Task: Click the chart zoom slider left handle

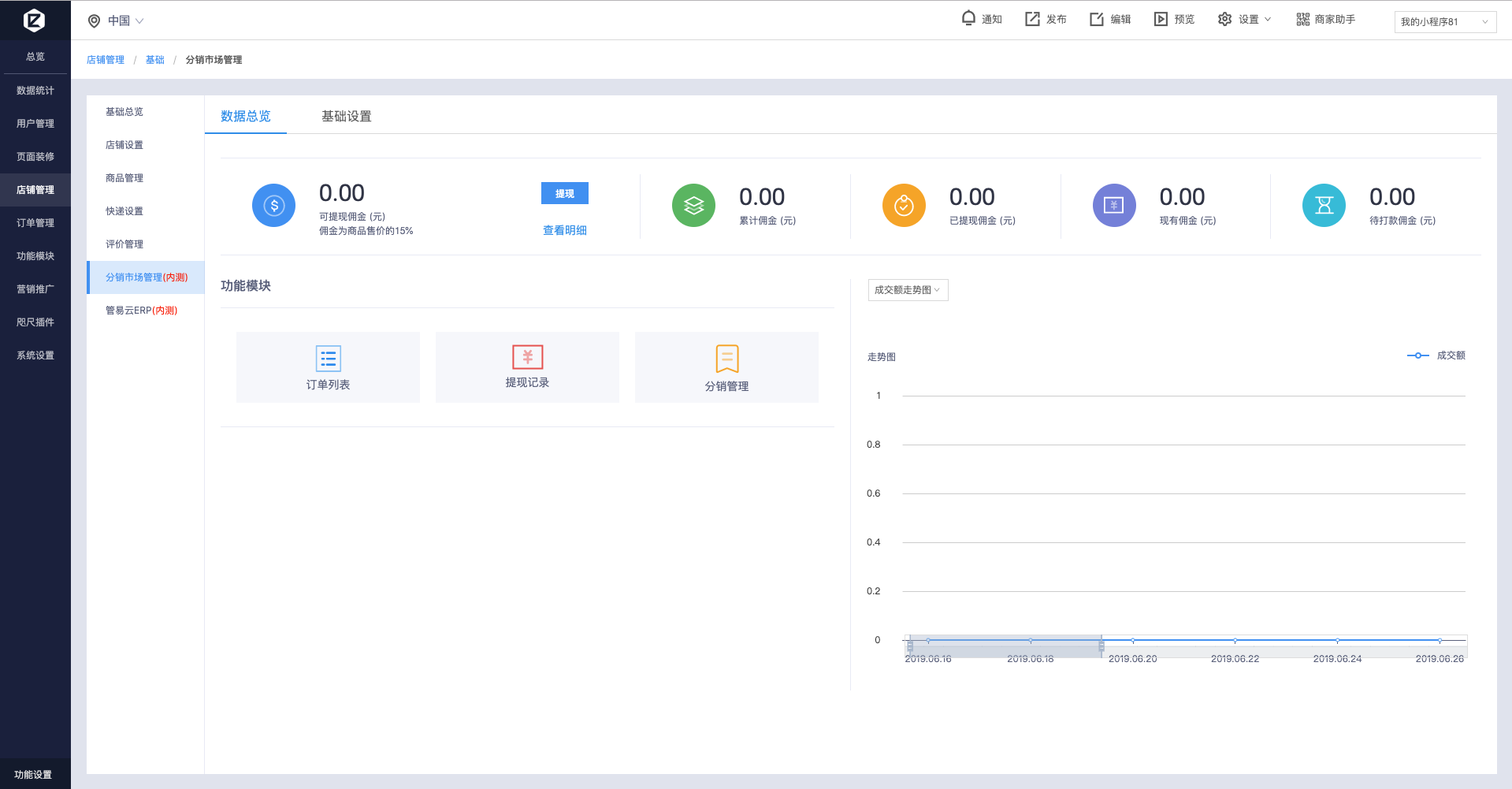Action: point(910,646)
